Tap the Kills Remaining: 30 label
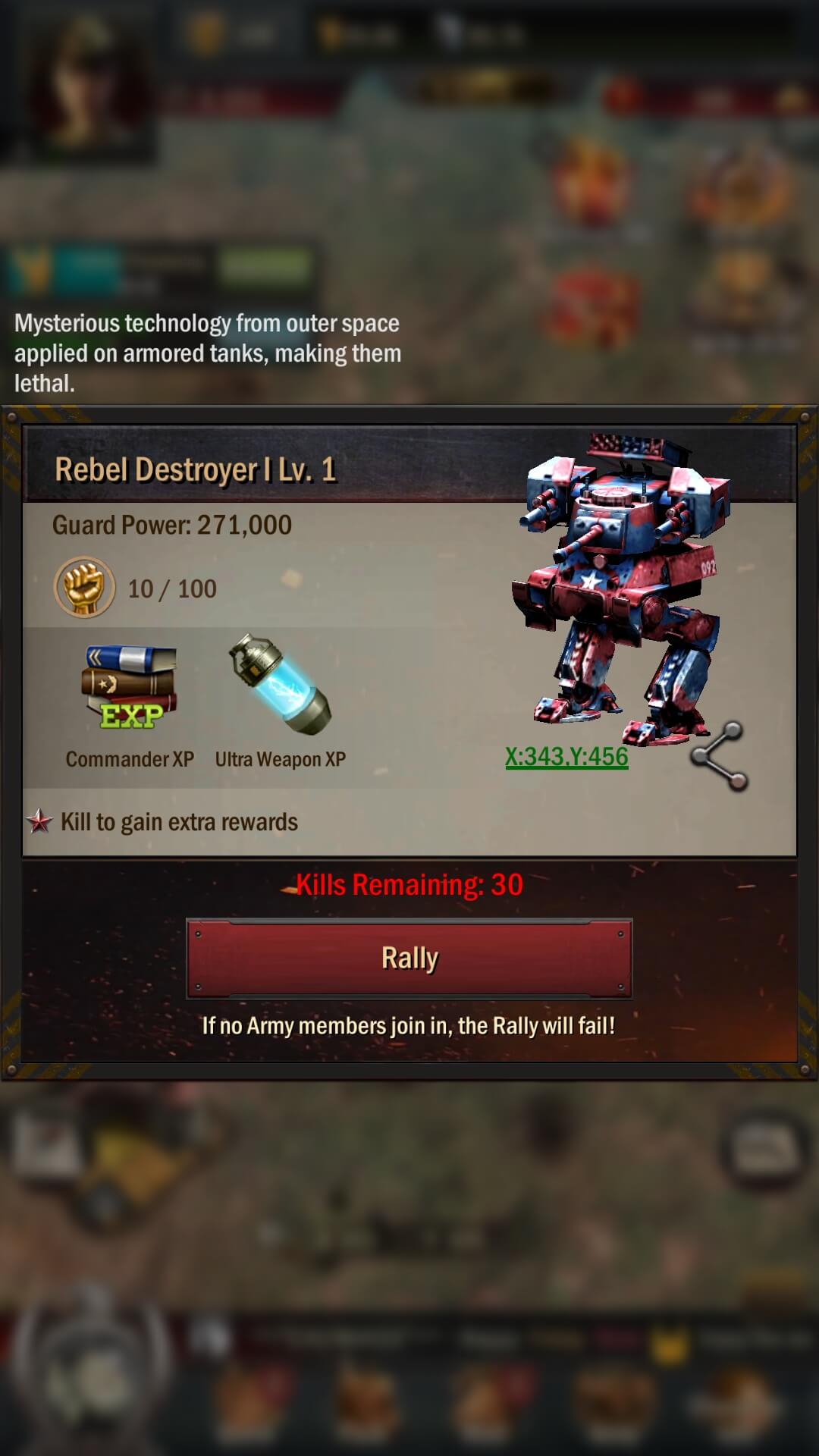 click(x=409, y=885)
